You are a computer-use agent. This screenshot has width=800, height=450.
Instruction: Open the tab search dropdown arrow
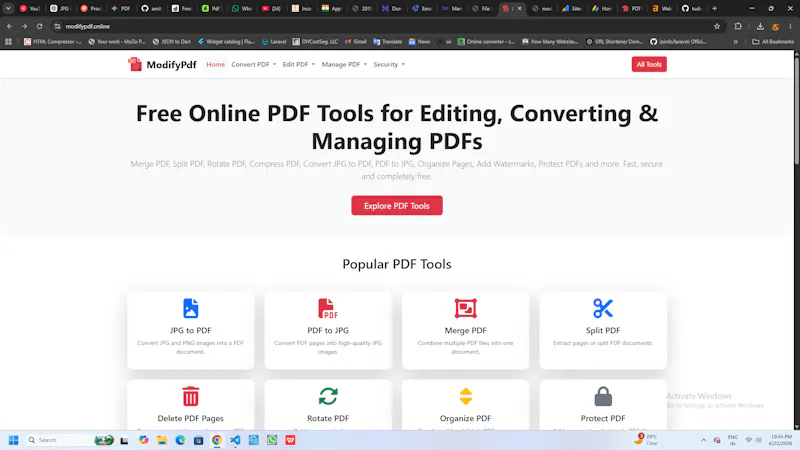8,8
